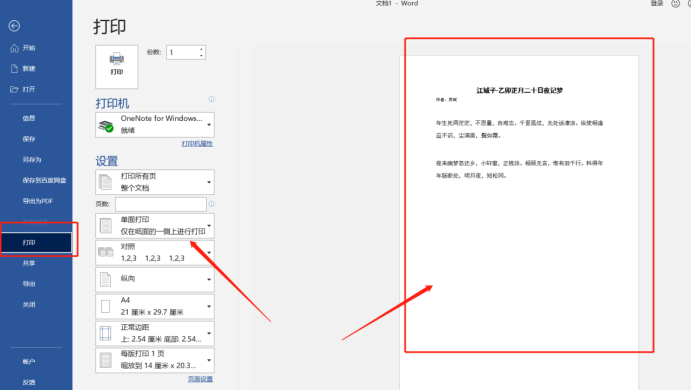Expand the 打印所有页 dropdown arrow
The width and height of the screenshot is (691, 390).
pyautogui.click(x=209, y=182)
